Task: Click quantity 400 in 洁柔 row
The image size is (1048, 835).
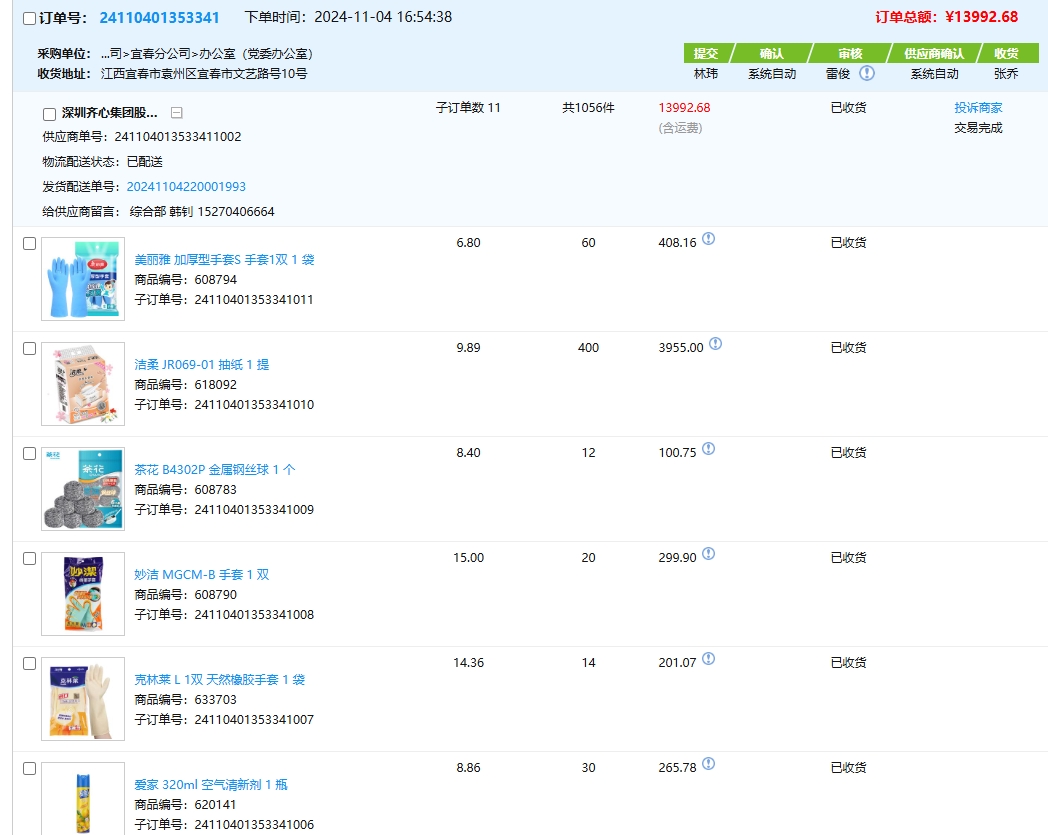Action: pos(588,348)
